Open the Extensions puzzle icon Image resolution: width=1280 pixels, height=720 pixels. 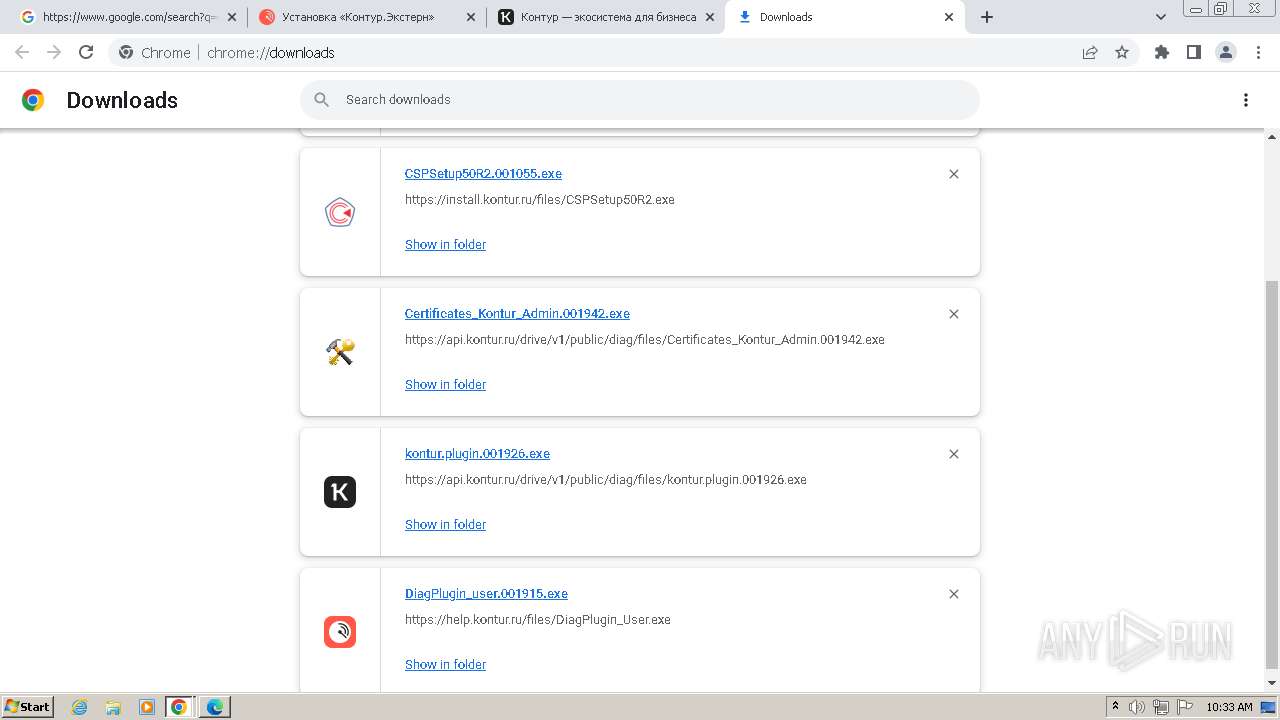click(x=1161, y=53)
